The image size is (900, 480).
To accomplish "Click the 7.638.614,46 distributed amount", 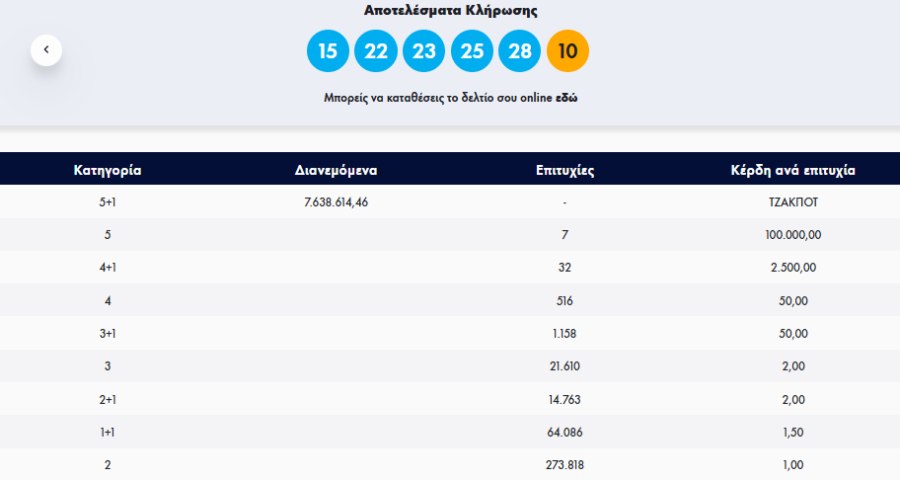I will 336,202.
